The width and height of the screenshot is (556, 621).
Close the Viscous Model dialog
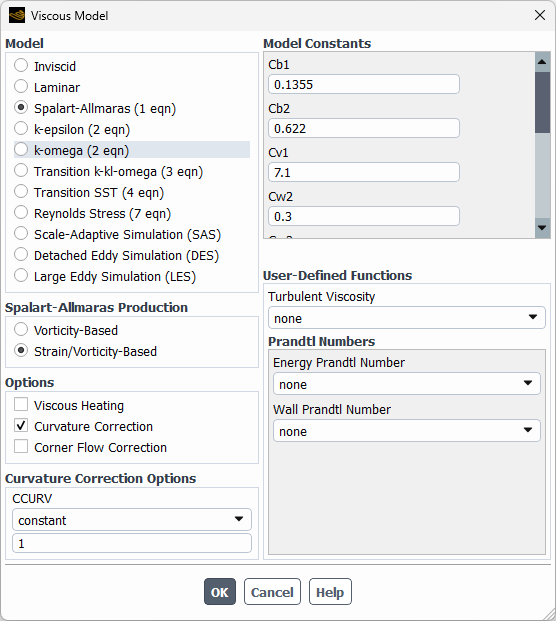[540, 15]
